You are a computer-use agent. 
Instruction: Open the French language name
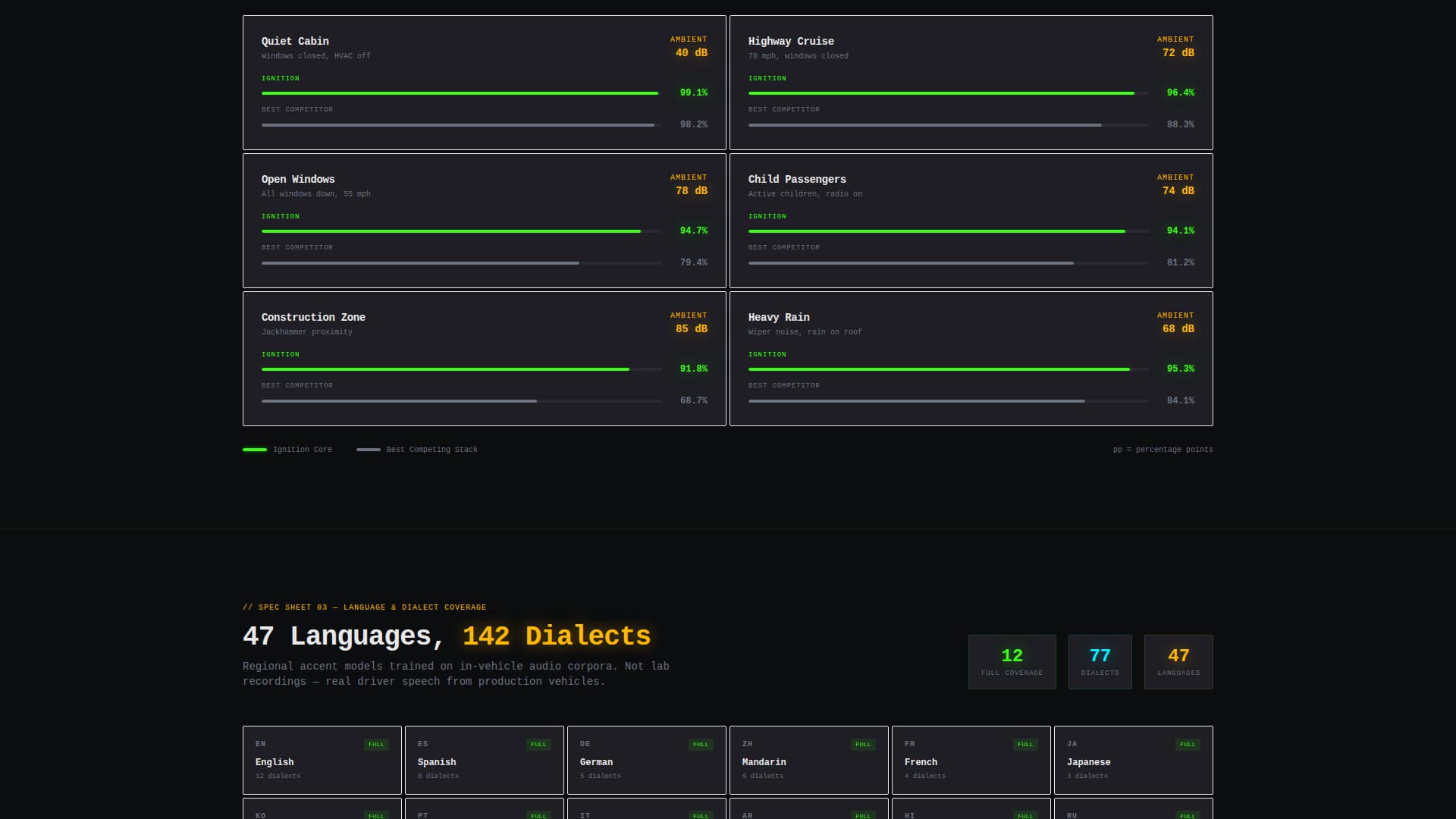(921, 762)
